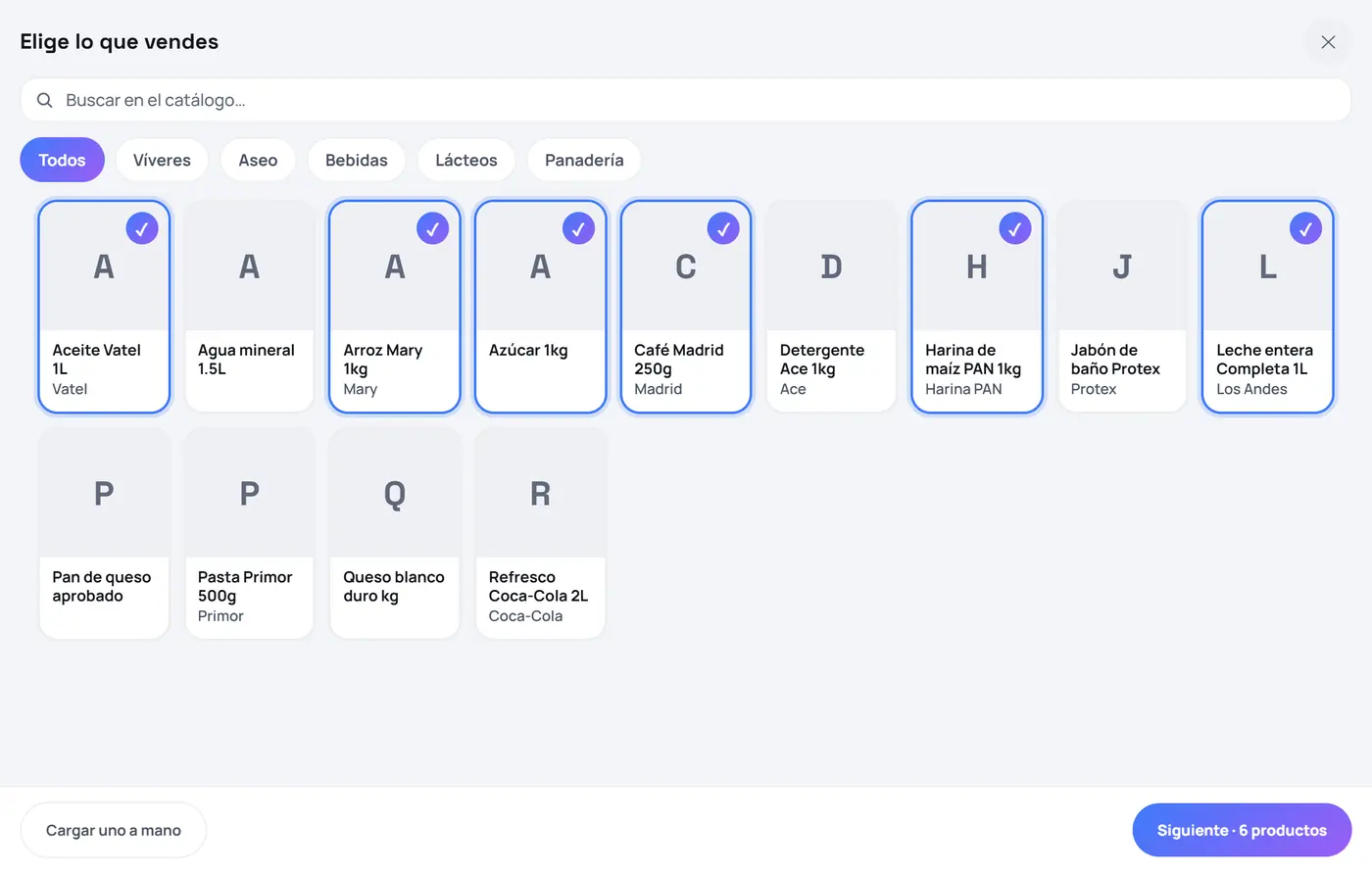Choose the Jabón de baño Protex card
Screen dimensions: 1372x873
coord(1122,307)
